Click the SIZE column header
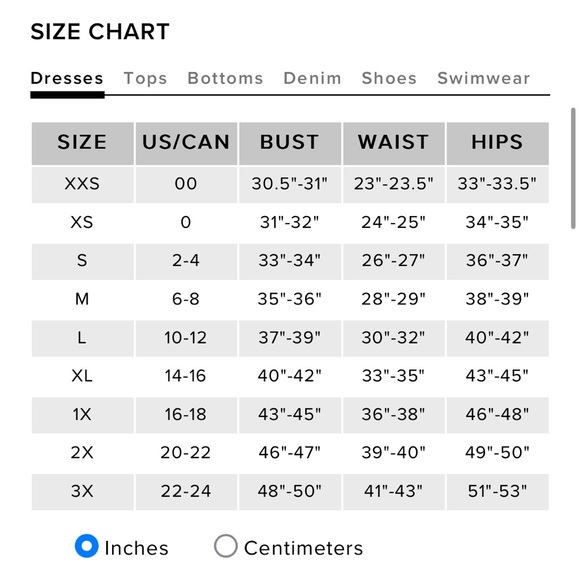This screenshot has height=580, width=580. click(82, 143)
